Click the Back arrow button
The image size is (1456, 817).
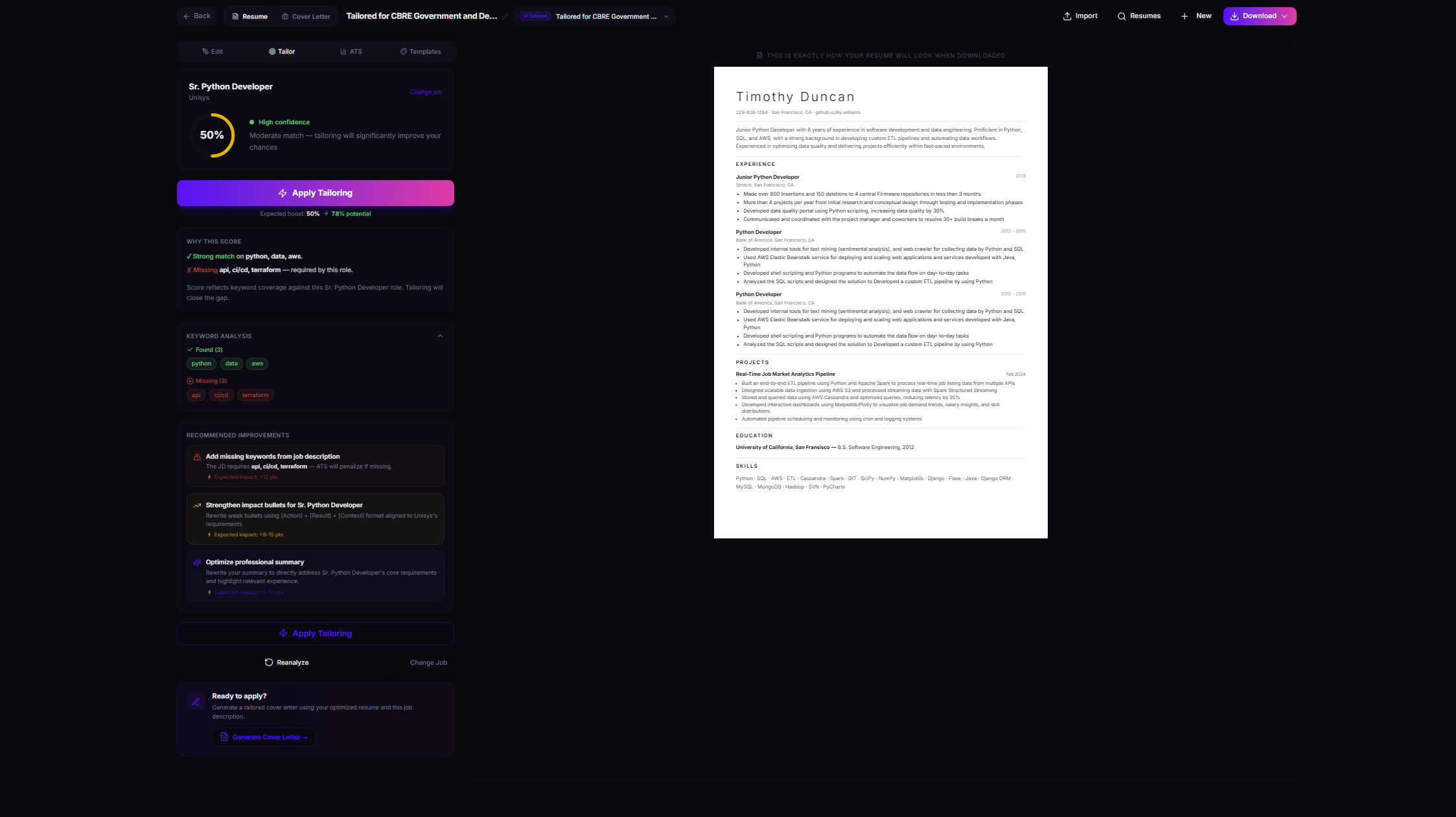pyautogui.click(x=196, y=16)
